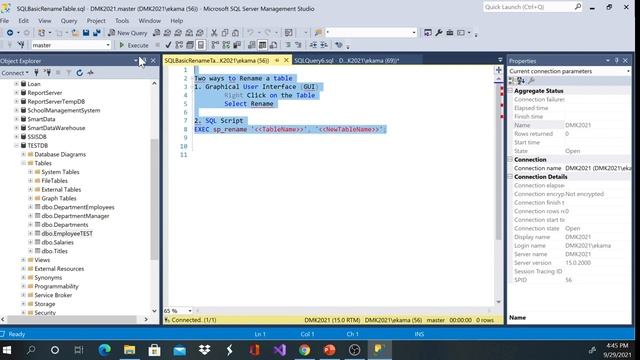
Task: Click the Windows Start button
Action: (7, 350)
